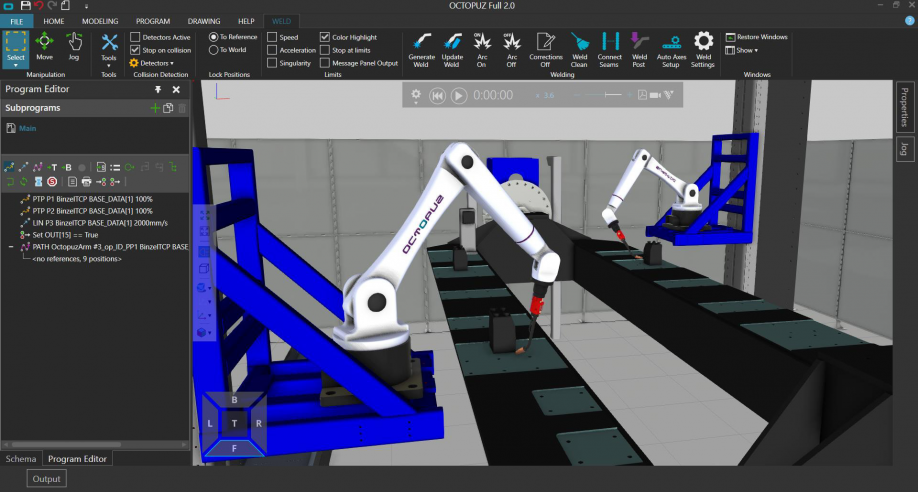Open Weld Settings gear

point(703,50)
